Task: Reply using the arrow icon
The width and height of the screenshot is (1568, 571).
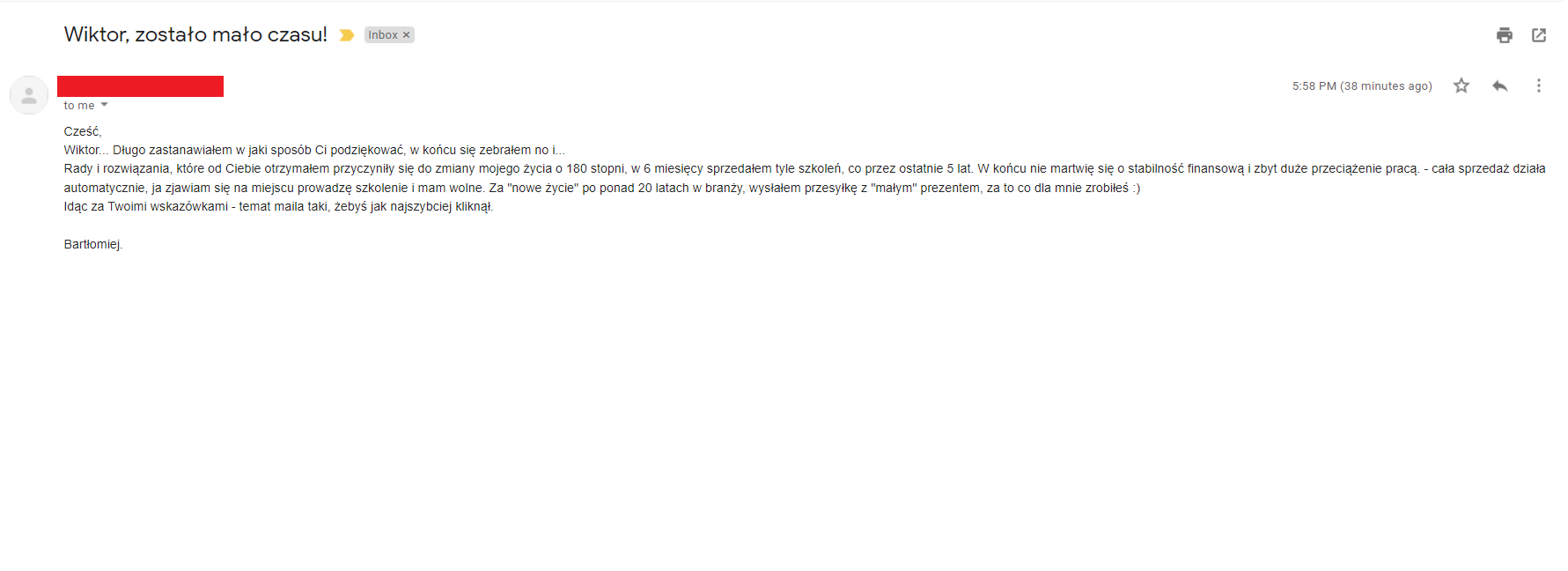Action: pos(1500,85)
